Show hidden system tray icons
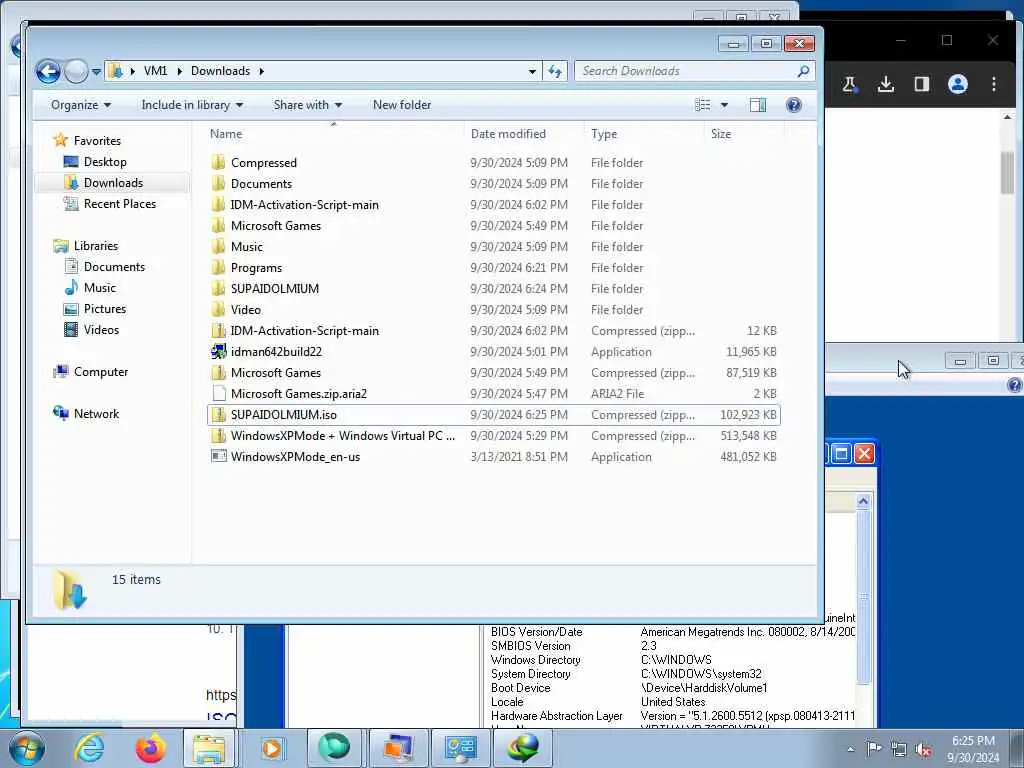Image resolution: width=1024 pixels, height=768 pixels. click(850, 749)
